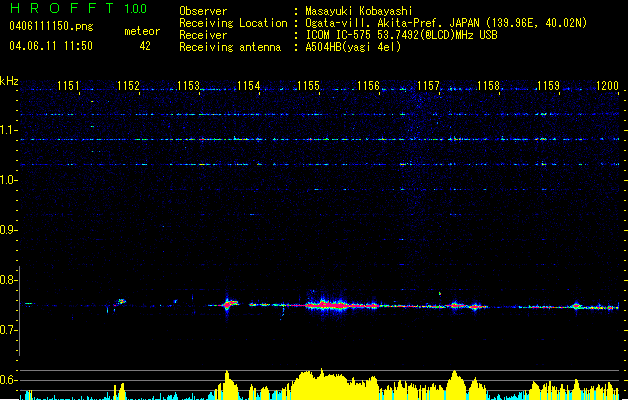This screenshot has width=629, height=400.
Task: Click the 1159 time marker
Action: click(548, 86)
